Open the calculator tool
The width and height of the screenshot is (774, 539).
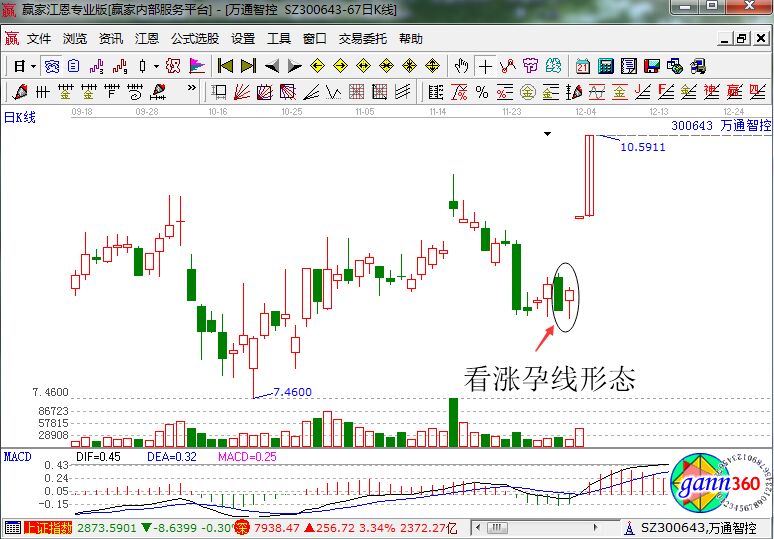[605, 66]
